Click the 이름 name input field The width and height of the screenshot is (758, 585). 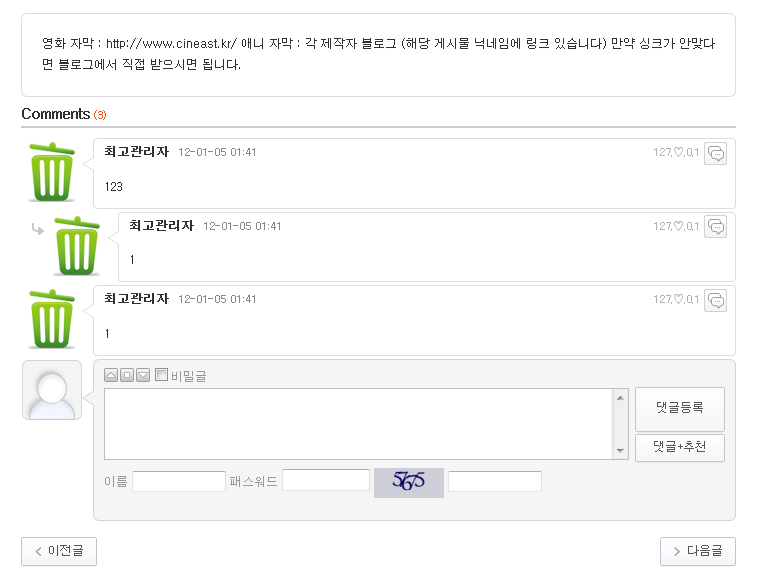click(179, 482)
